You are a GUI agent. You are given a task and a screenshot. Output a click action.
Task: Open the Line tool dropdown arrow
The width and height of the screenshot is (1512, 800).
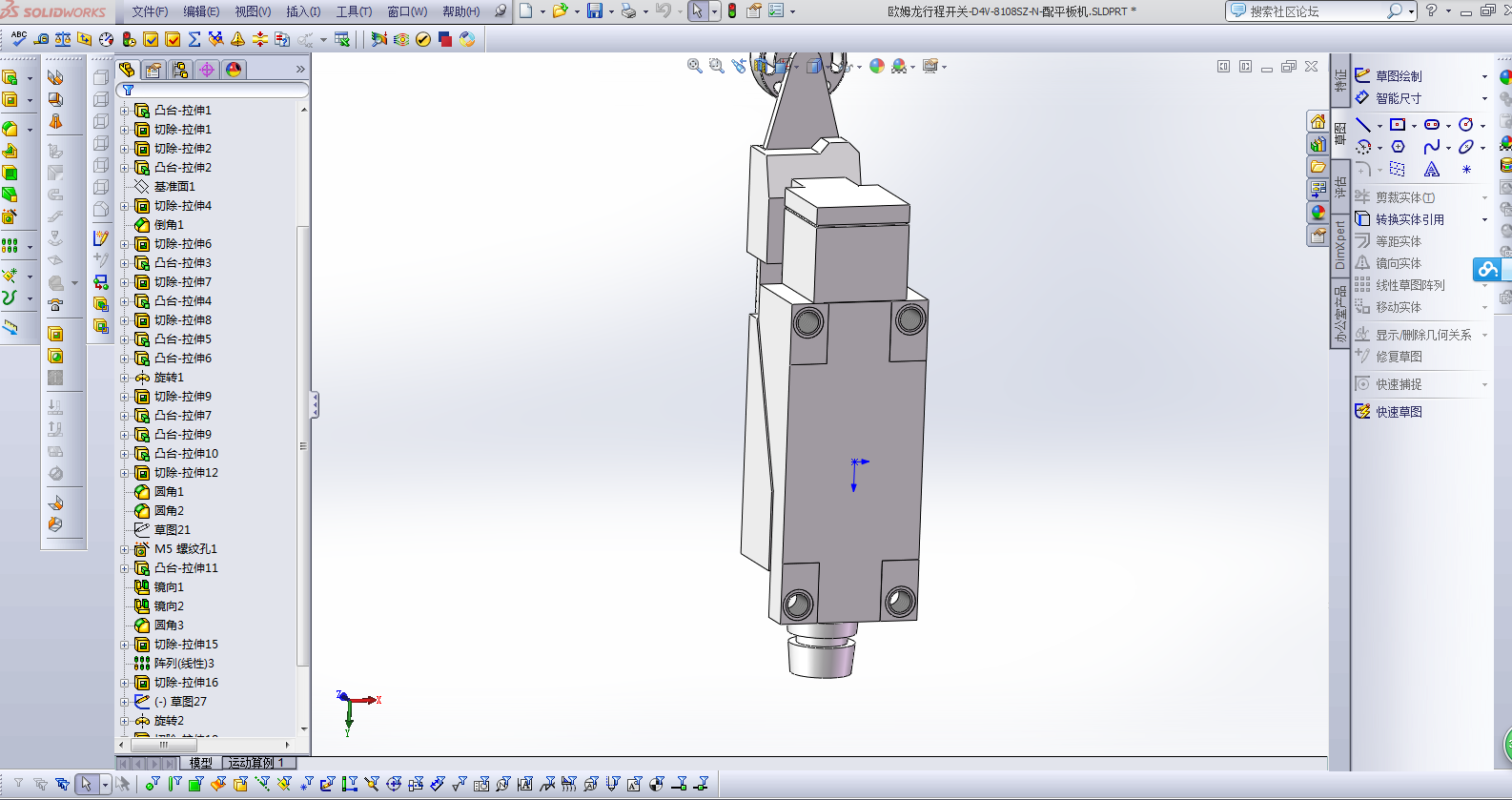(1379, 126)
